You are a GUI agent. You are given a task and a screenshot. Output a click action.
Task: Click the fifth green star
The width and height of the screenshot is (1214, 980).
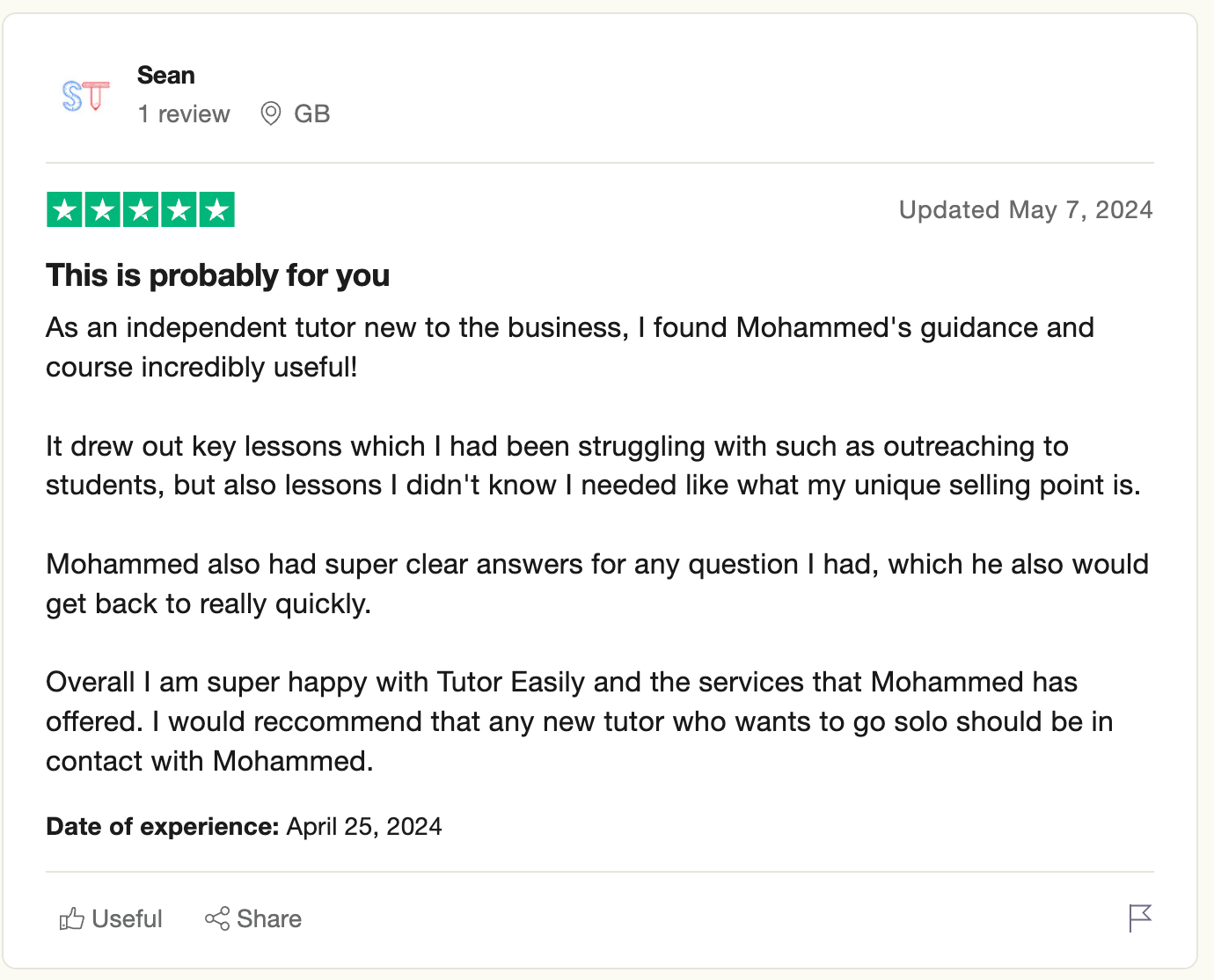[x=216, y=210]
